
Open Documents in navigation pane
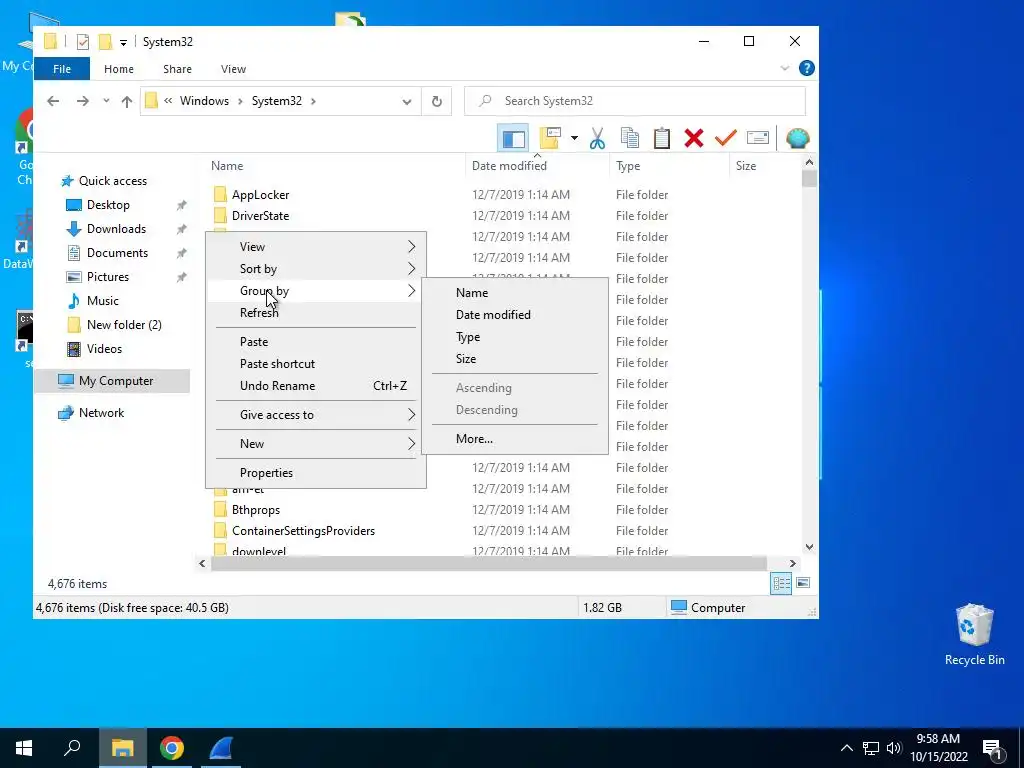pyautogui.click(x=117, y=253)
